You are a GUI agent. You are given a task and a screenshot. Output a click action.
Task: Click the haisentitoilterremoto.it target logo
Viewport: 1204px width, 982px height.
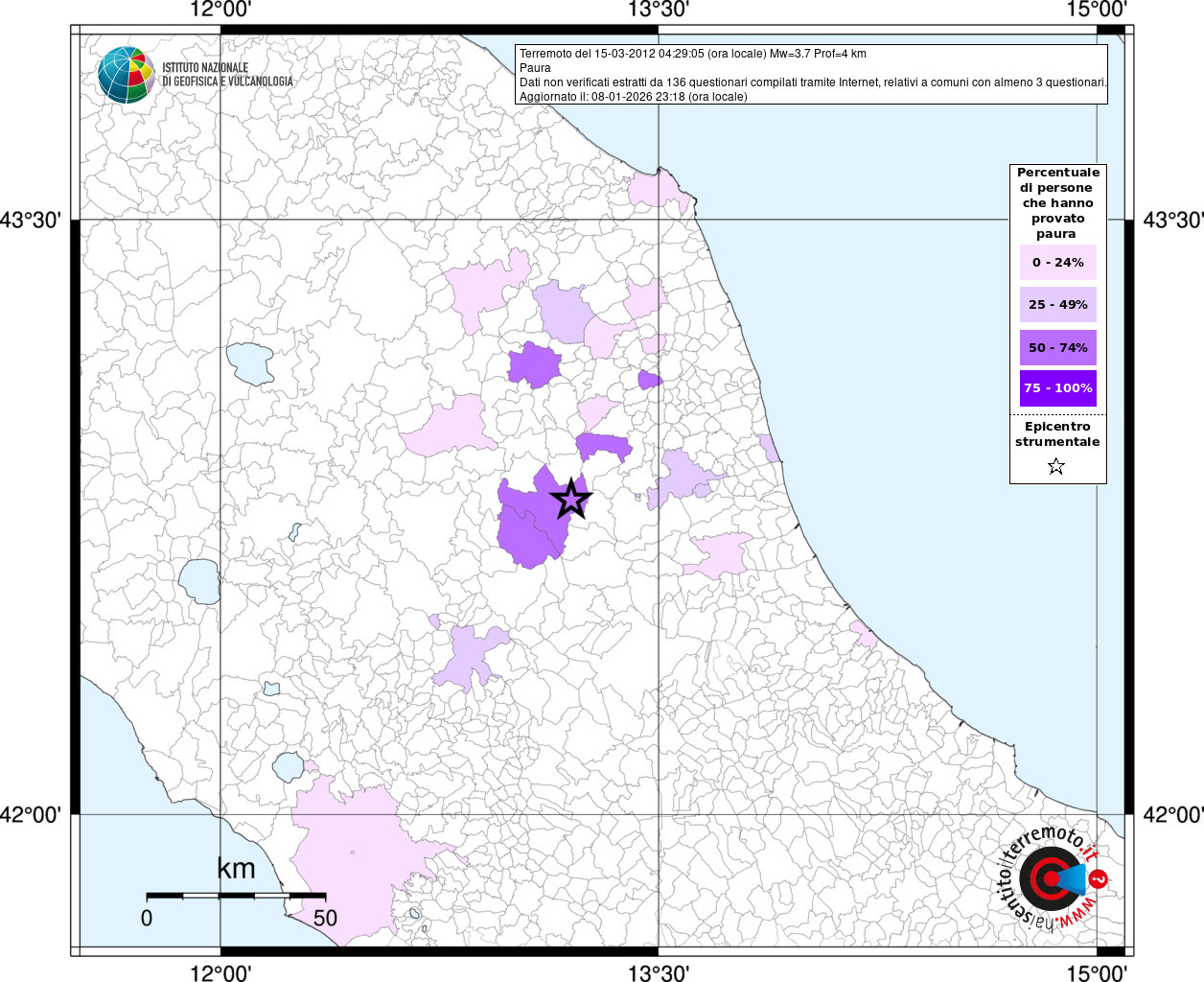(x=1051, y=878)
